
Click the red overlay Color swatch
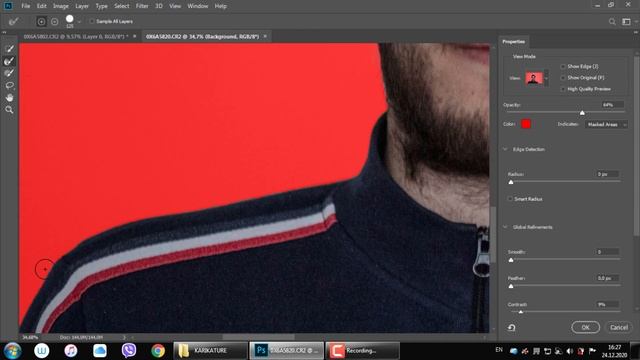(x=526, y=124)
